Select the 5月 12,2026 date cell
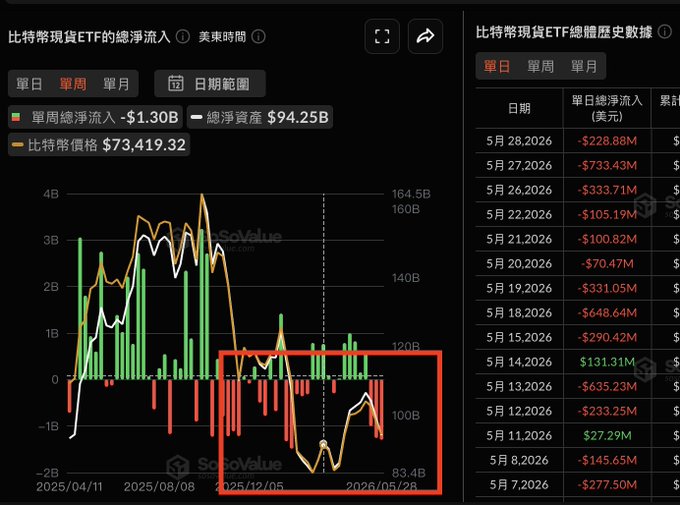680x505 pixels. click(519, 411)
